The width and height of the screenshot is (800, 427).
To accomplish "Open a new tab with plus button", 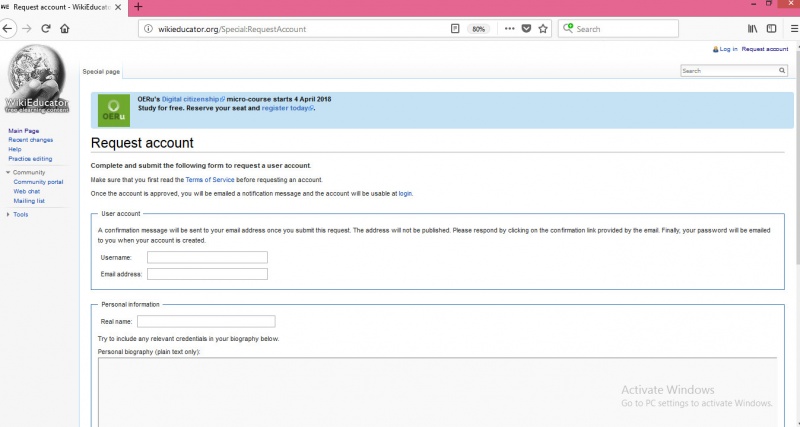I will 138,7.
